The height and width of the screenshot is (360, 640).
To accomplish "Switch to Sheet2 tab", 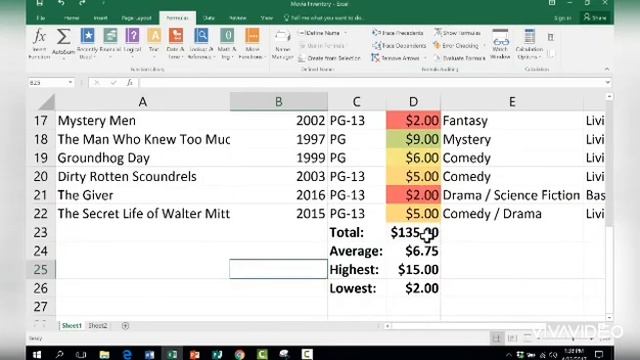I will (x=98, y=326).
